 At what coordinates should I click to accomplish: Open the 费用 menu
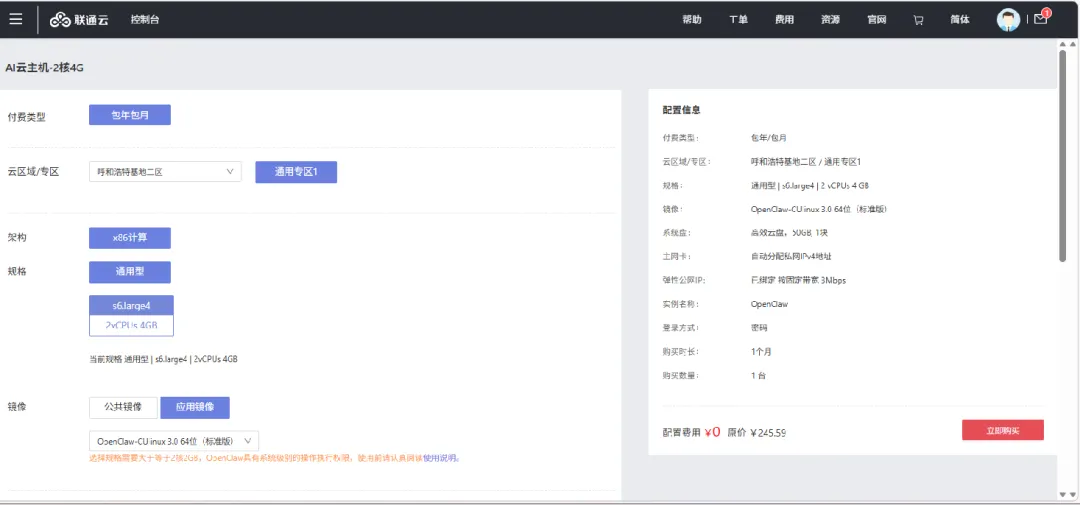click(785, 20)
